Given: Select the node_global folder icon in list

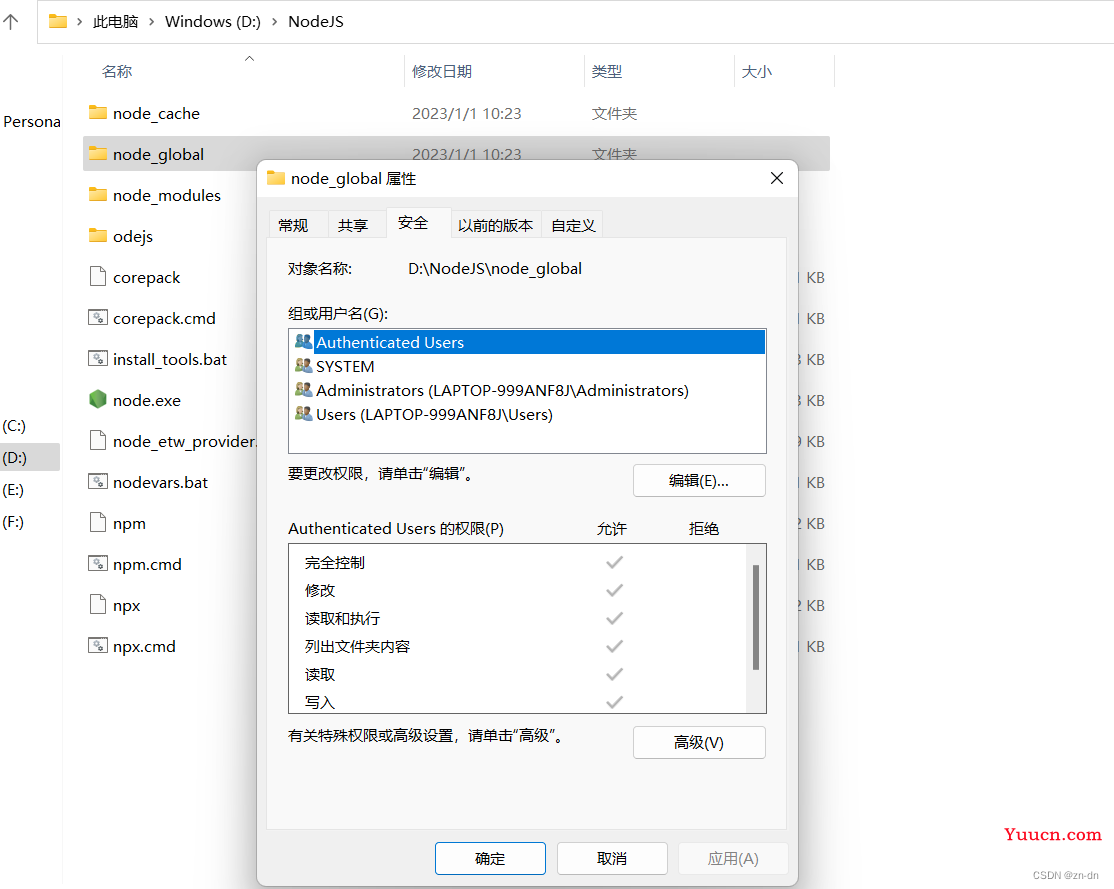Looking at the screenshot, I should [x=98, y=153].
